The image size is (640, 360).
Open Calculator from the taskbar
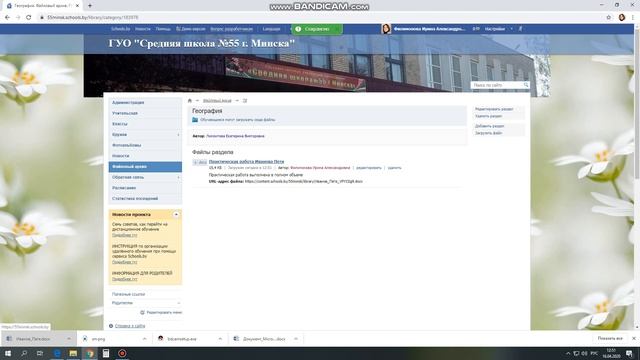pos(106,353)
